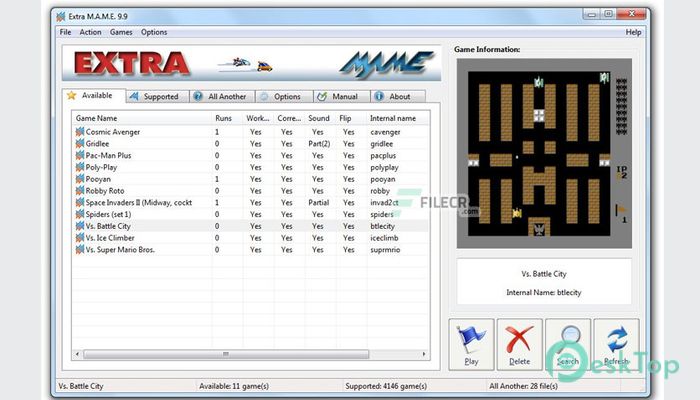The height and width of the screenshot is (400, 700).
Task: Click the Pooyan row icon
Action: pos(80,179)
